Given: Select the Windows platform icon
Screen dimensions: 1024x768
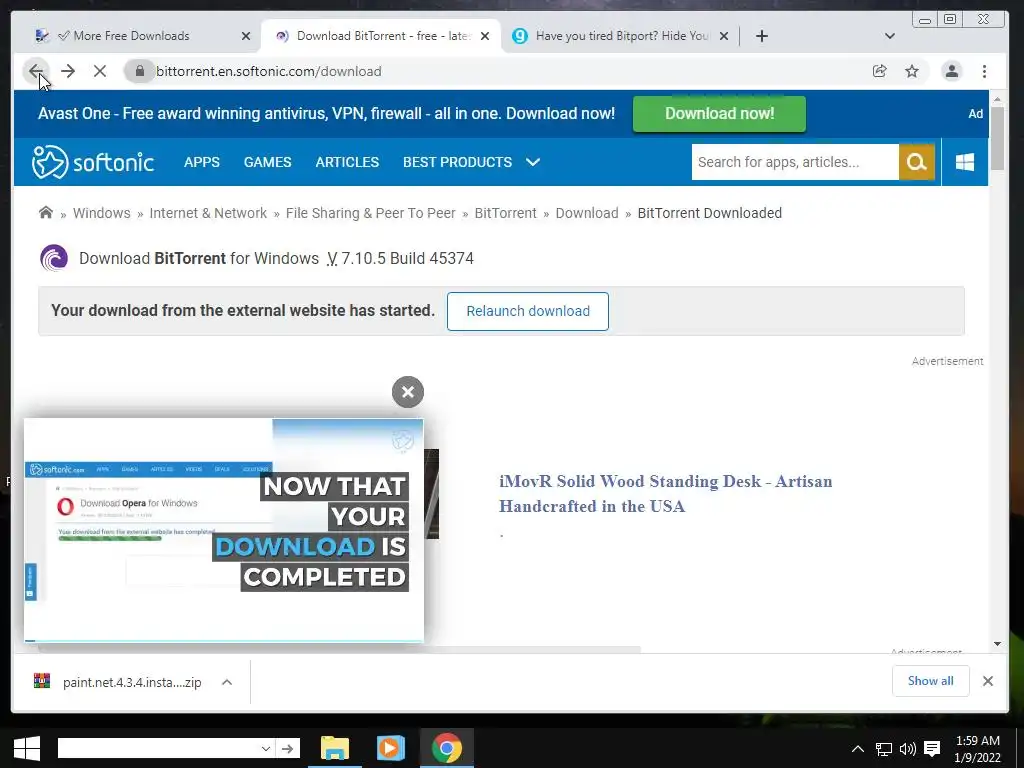Looking at the screenshot, I should click(x=965, y=162).
